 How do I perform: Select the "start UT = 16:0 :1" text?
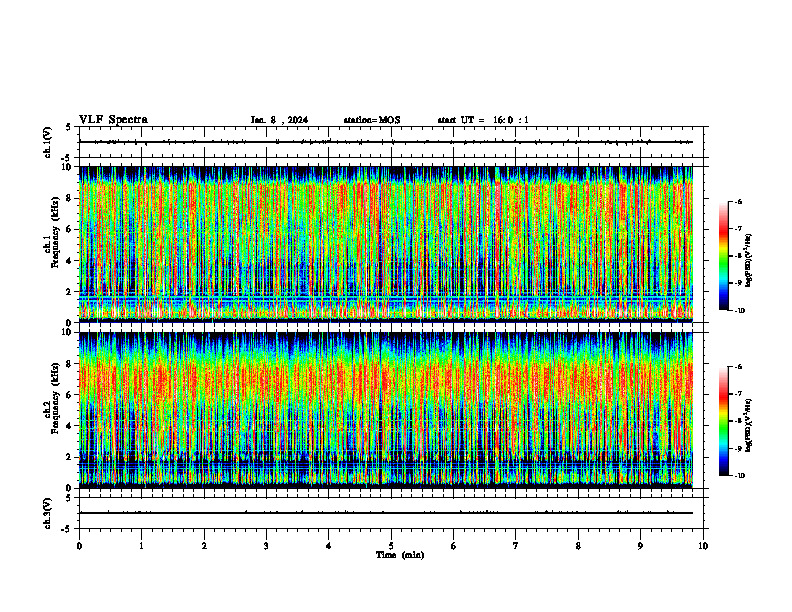(x=483, y=120)
